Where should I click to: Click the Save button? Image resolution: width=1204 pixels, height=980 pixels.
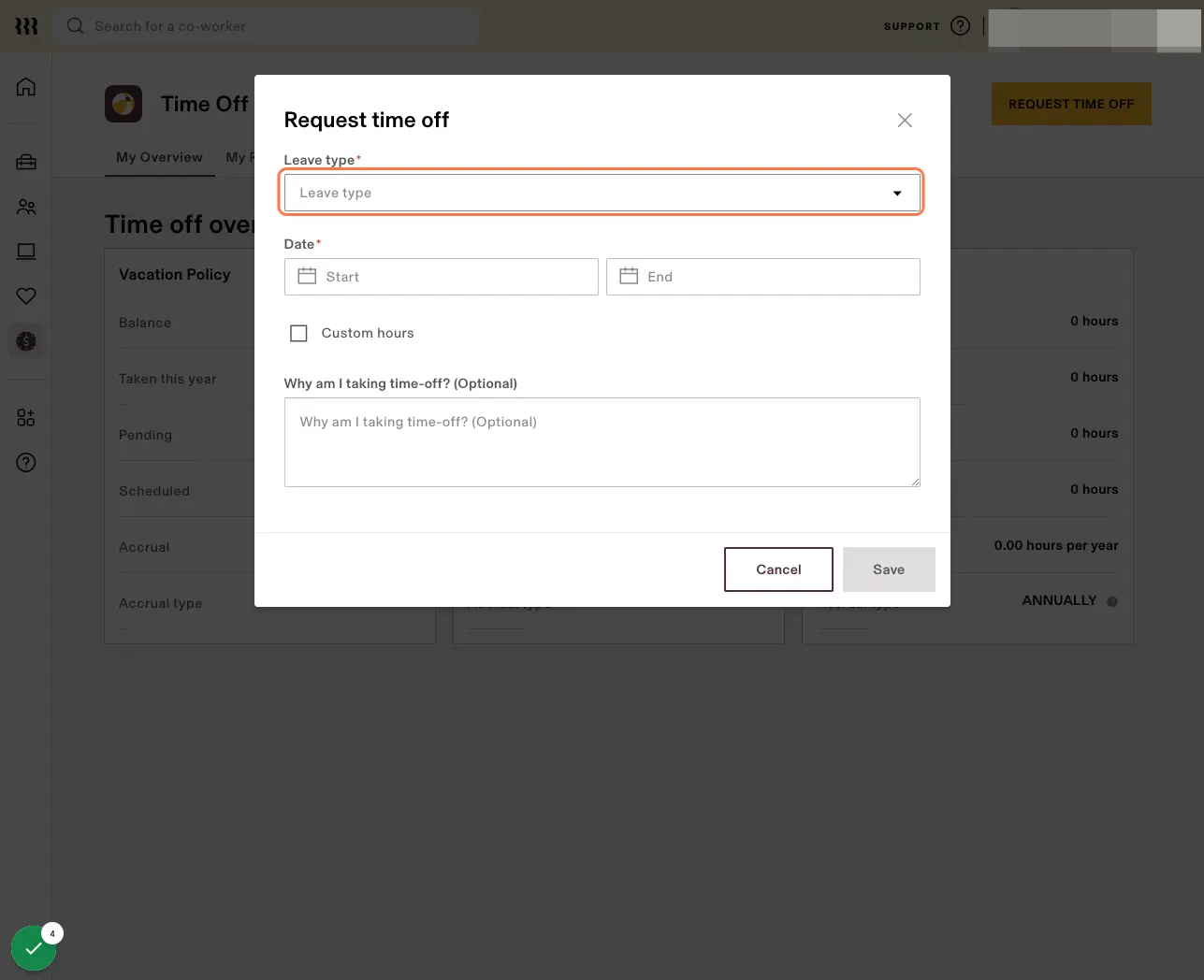[889, 569]
